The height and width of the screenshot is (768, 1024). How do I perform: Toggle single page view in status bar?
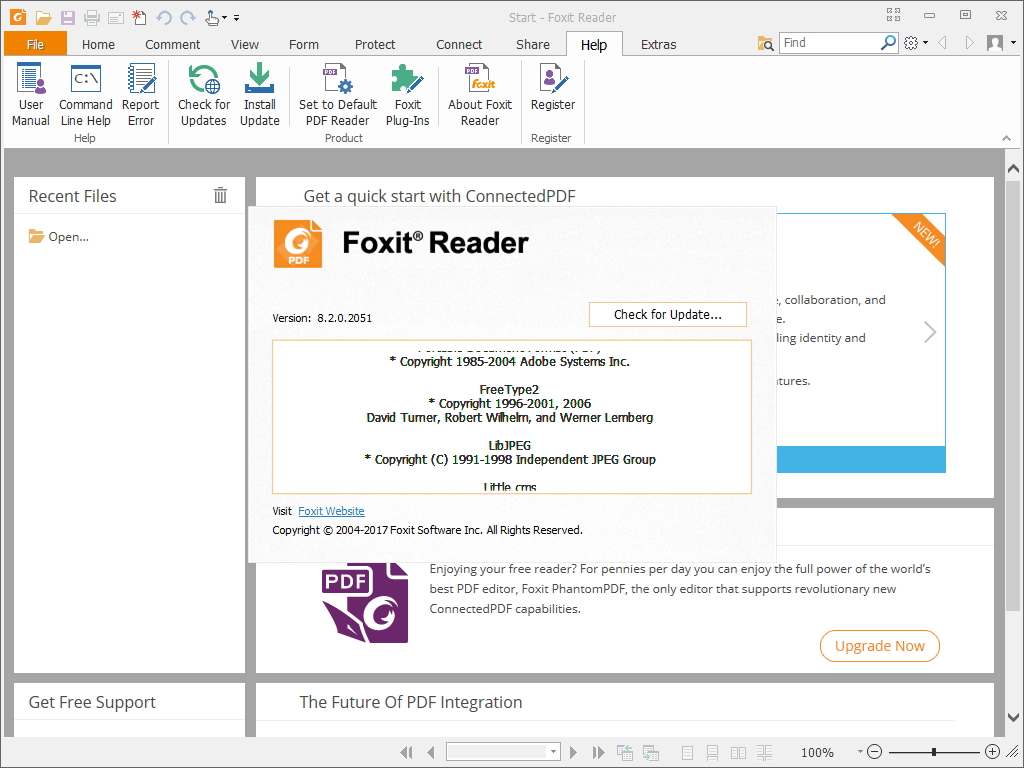tap(686, 751)
